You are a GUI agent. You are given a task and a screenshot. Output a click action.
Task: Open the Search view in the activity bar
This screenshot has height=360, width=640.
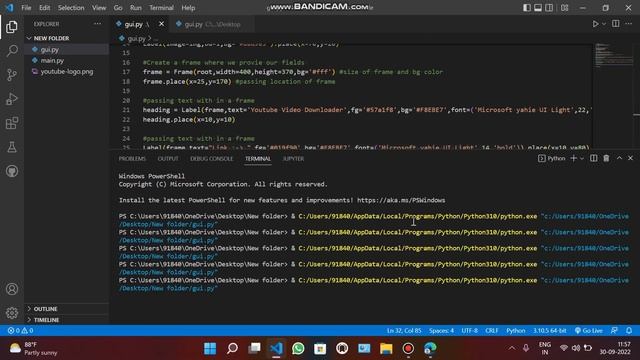(x=12, y=51)
